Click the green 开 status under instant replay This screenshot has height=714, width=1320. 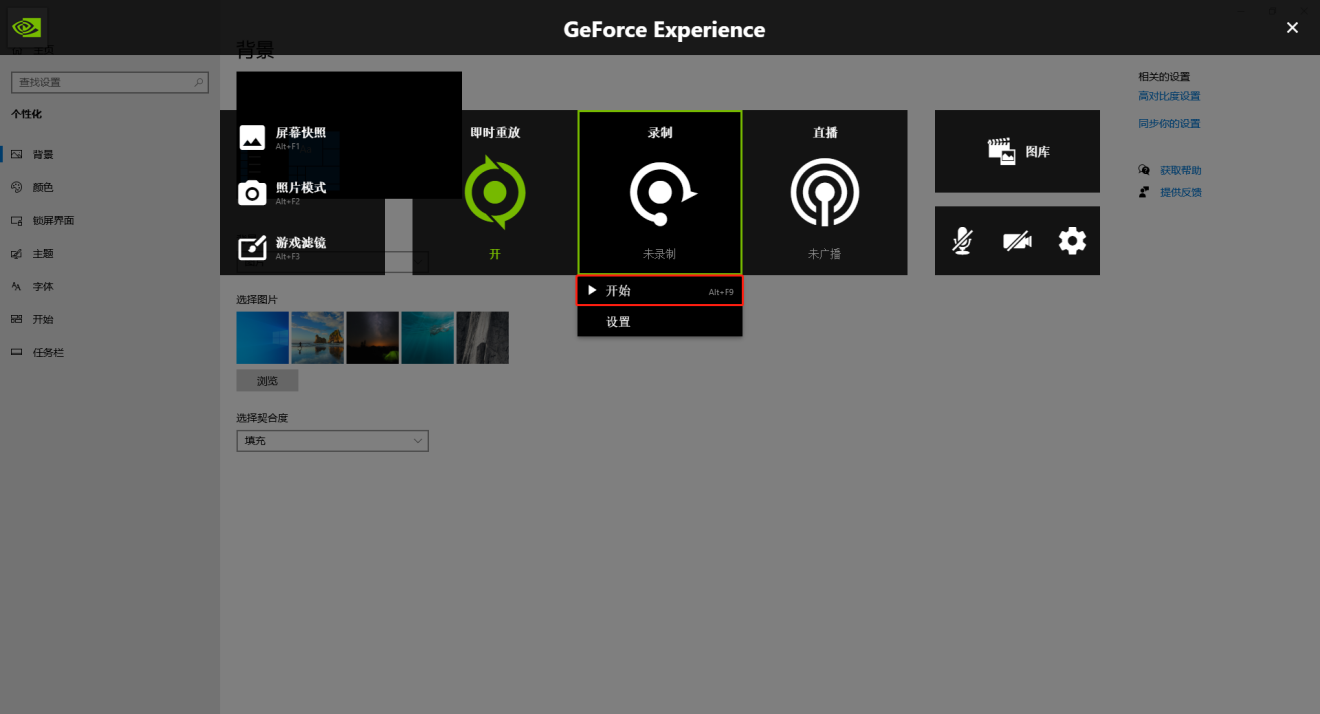(x=495, y=254)
